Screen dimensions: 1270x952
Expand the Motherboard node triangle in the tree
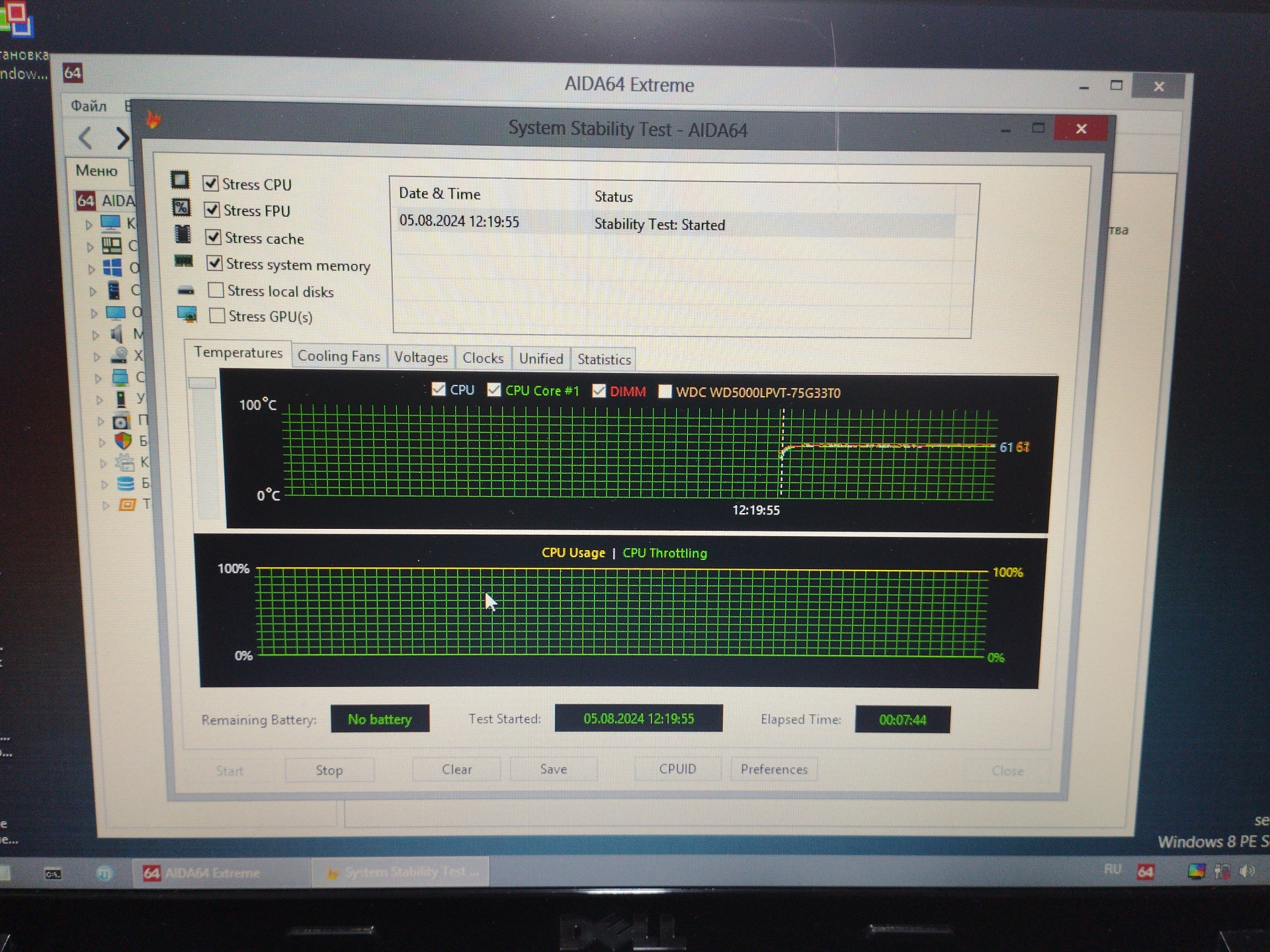pyautogui.click(x=91, y=247)
